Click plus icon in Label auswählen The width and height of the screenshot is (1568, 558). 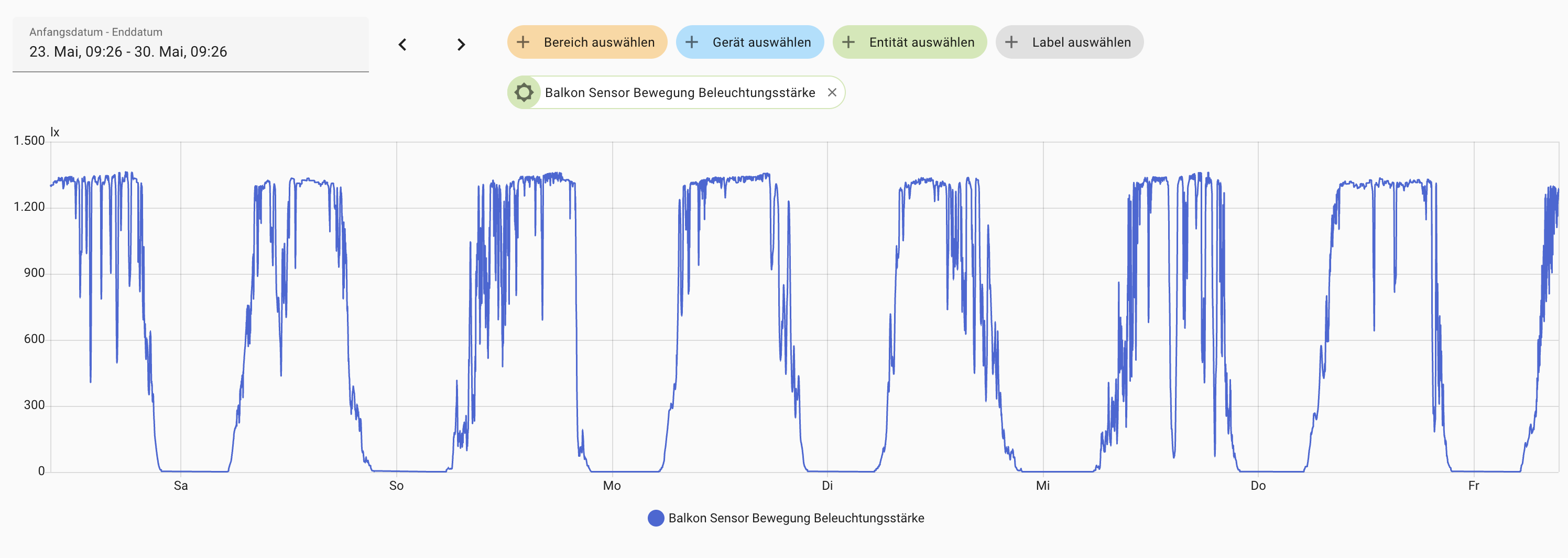(1011, 42)
